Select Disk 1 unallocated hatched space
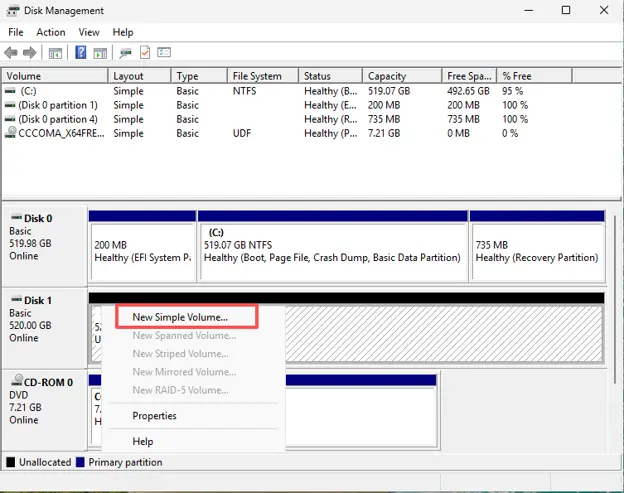 444,334
